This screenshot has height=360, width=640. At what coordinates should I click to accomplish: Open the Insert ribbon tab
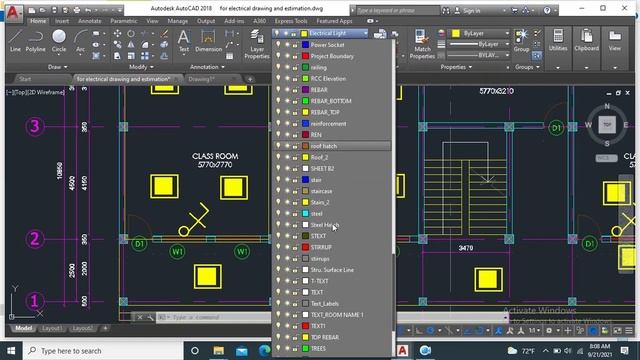[62, 21]
